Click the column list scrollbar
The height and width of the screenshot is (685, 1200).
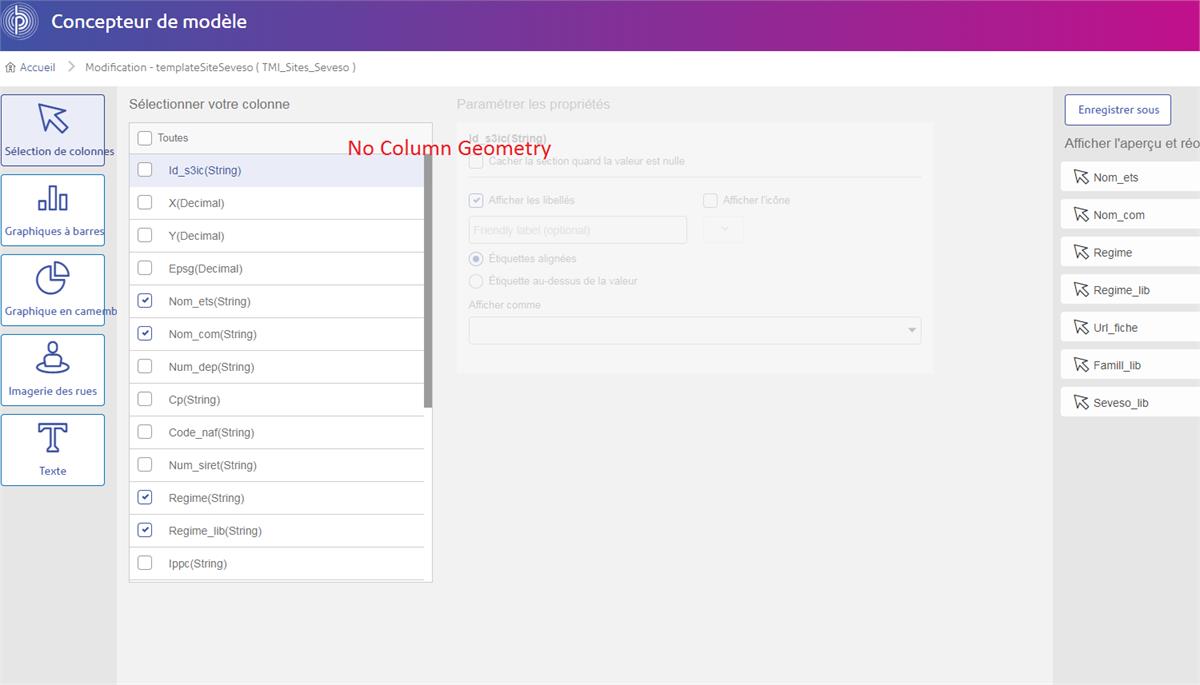pyautogui.click(x=428, y=280)
